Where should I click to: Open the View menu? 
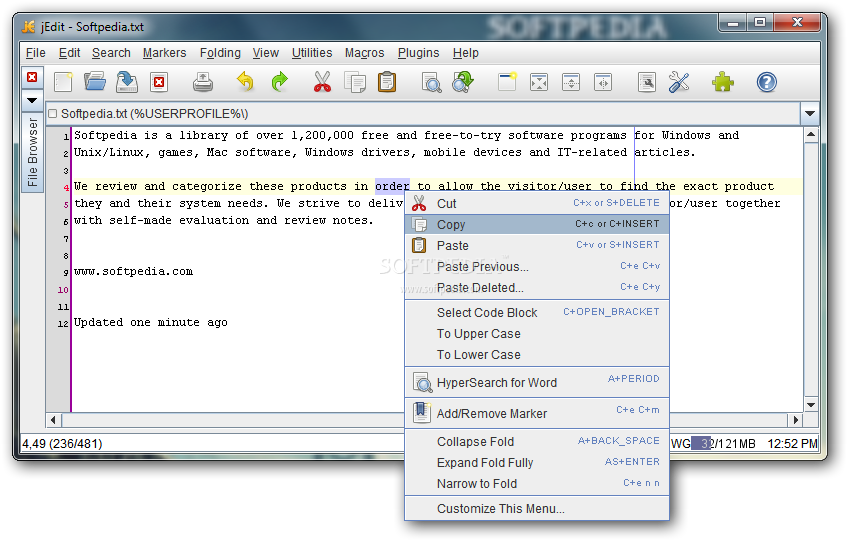coord(266,53)
